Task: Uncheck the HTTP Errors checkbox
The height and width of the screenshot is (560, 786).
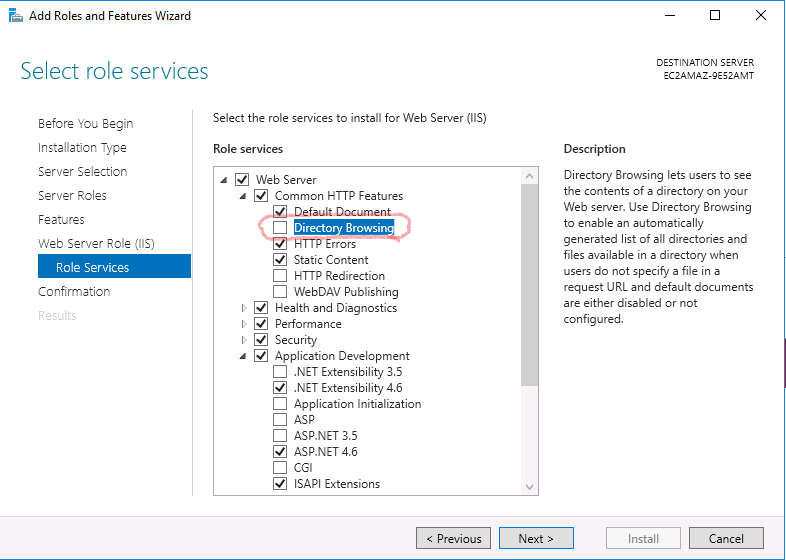Action: coord(280,244)
